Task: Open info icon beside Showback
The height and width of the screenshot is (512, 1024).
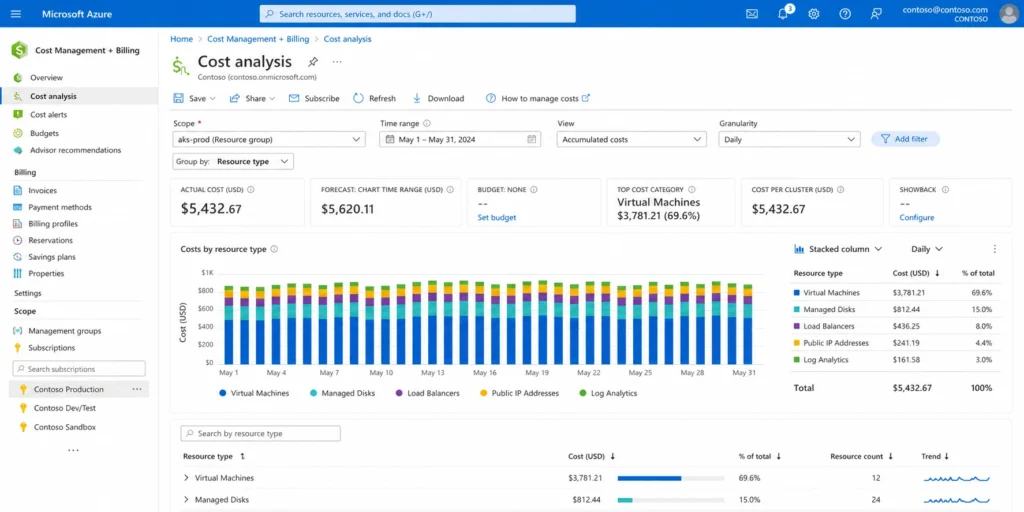Action: [x=945, y=189]
